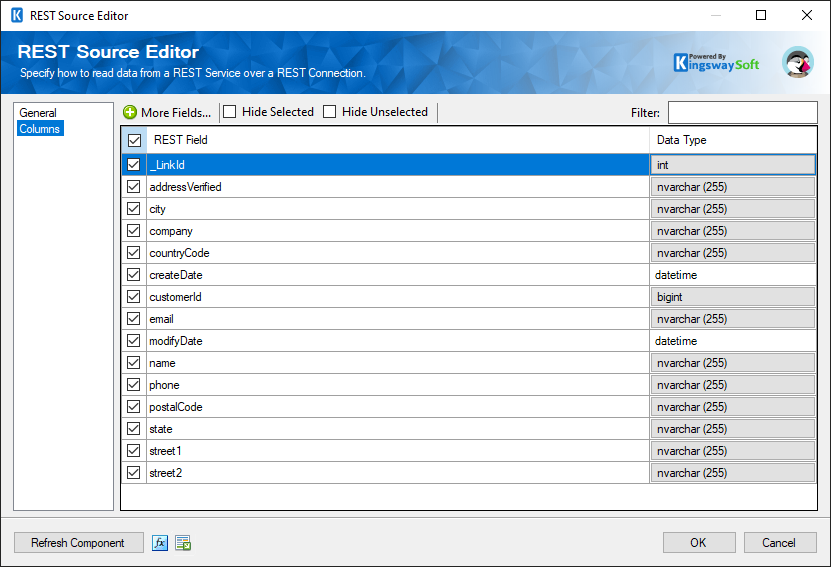Uncheck the _LinkId field checkbox
Image resolution: width=831 pixels, height=567 pixels.
(134, 165)
